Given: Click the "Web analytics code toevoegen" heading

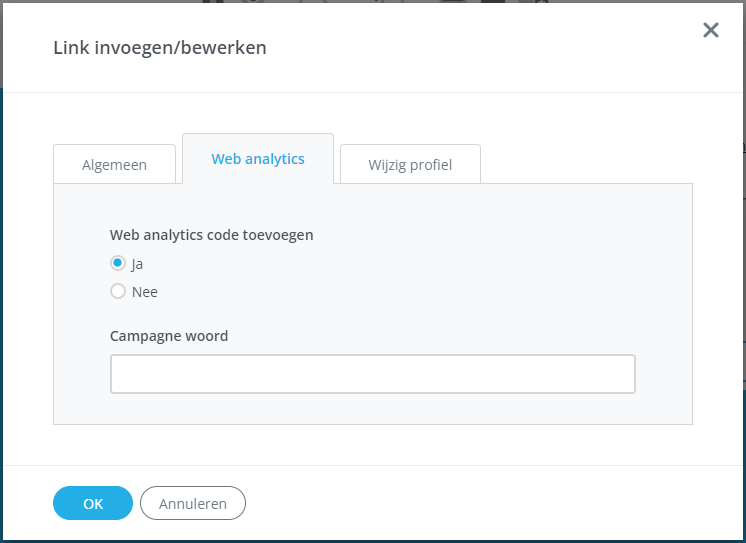Looking at the screenshot, I should (211, 235).
